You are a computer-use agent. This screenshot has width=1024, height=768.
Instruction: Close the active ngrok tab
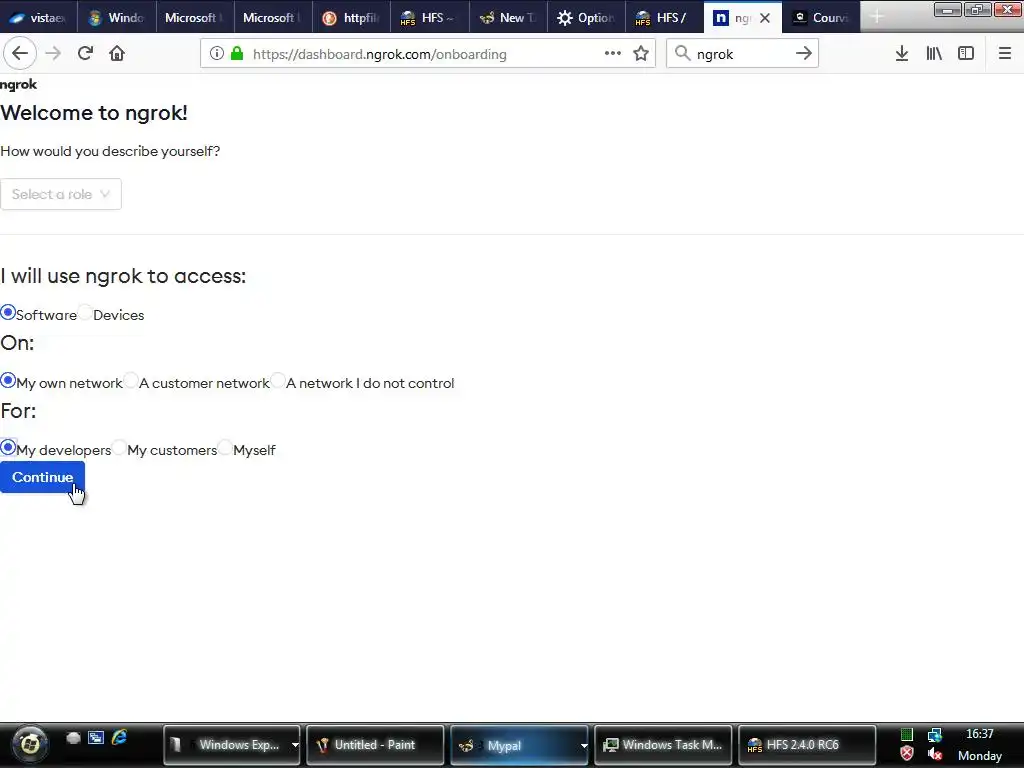pyautogui.click(x=765, y=18)
